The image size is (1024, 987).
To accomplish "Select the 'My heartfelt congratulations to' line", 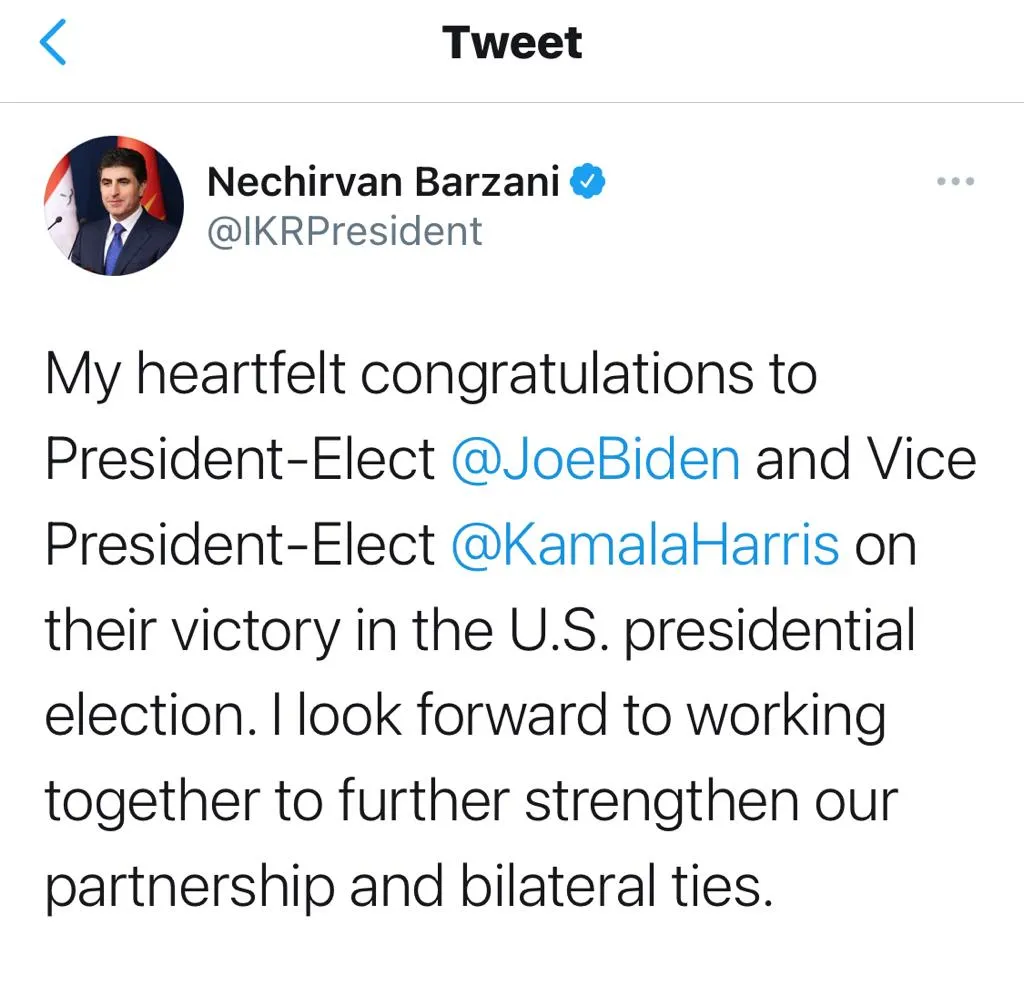I will coord(431,375).
